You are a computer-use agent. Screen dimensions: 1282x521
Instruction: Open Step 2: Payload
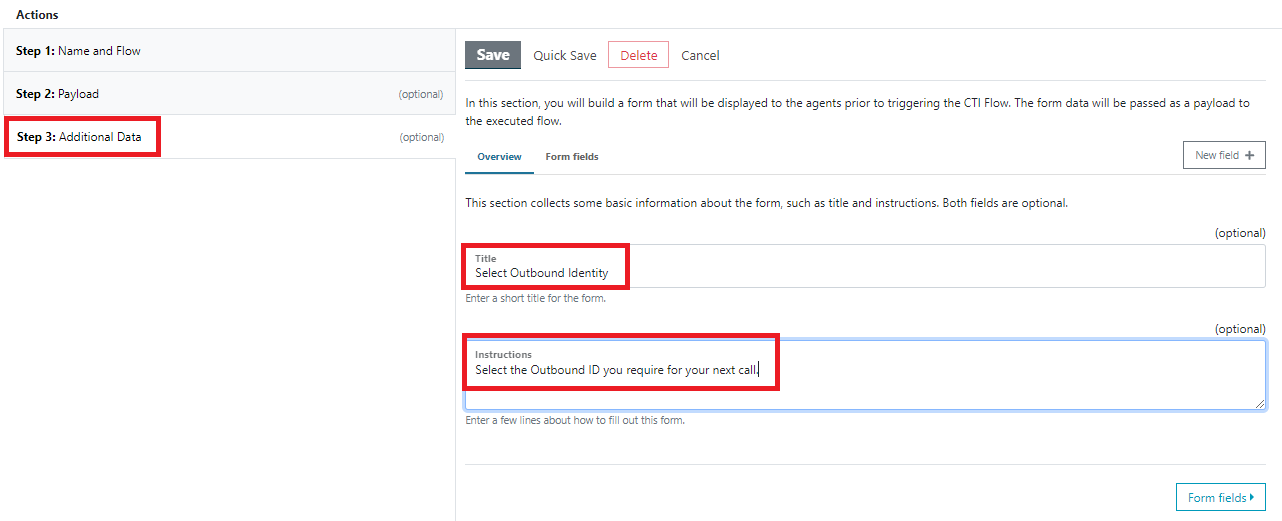pos(228,93)
